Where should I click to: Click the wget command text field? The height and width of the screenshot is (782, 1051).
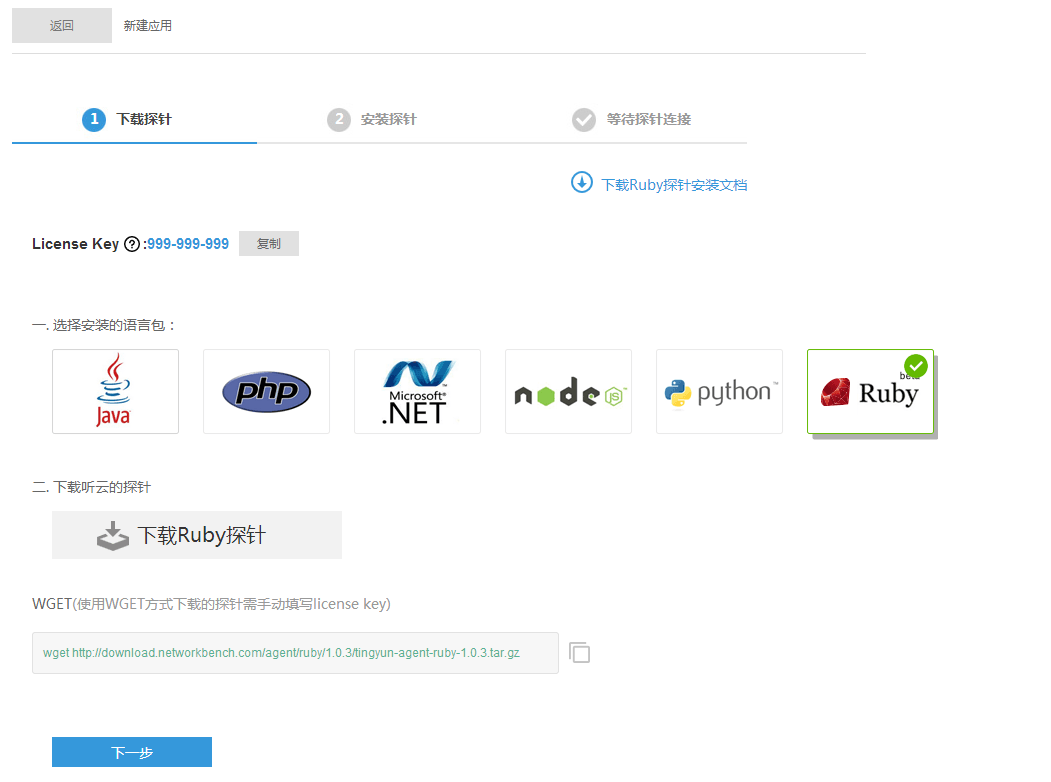(295, 653)
